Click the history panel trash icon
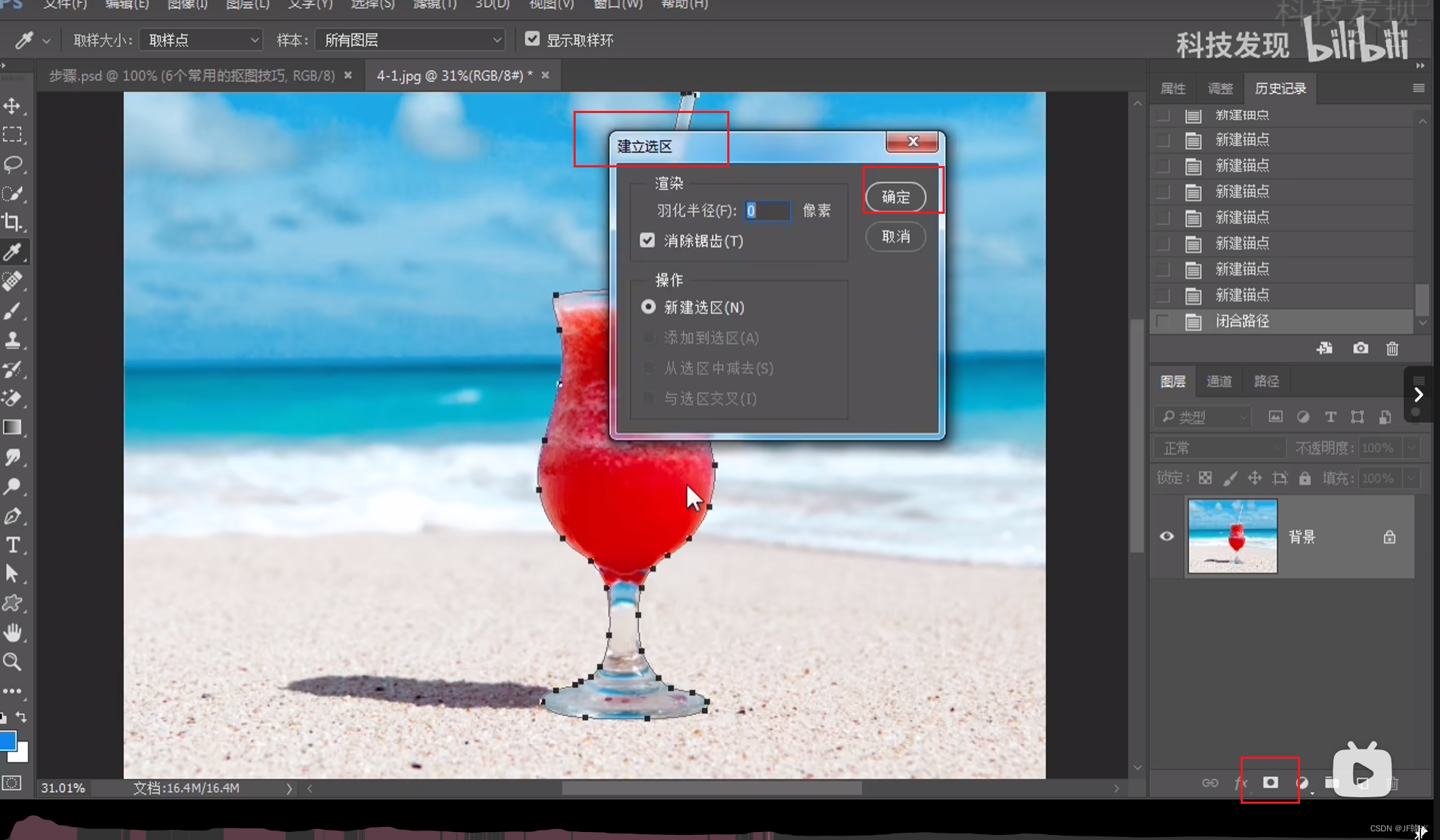Screen dimensions: 1440x840 click(1392, 349)
